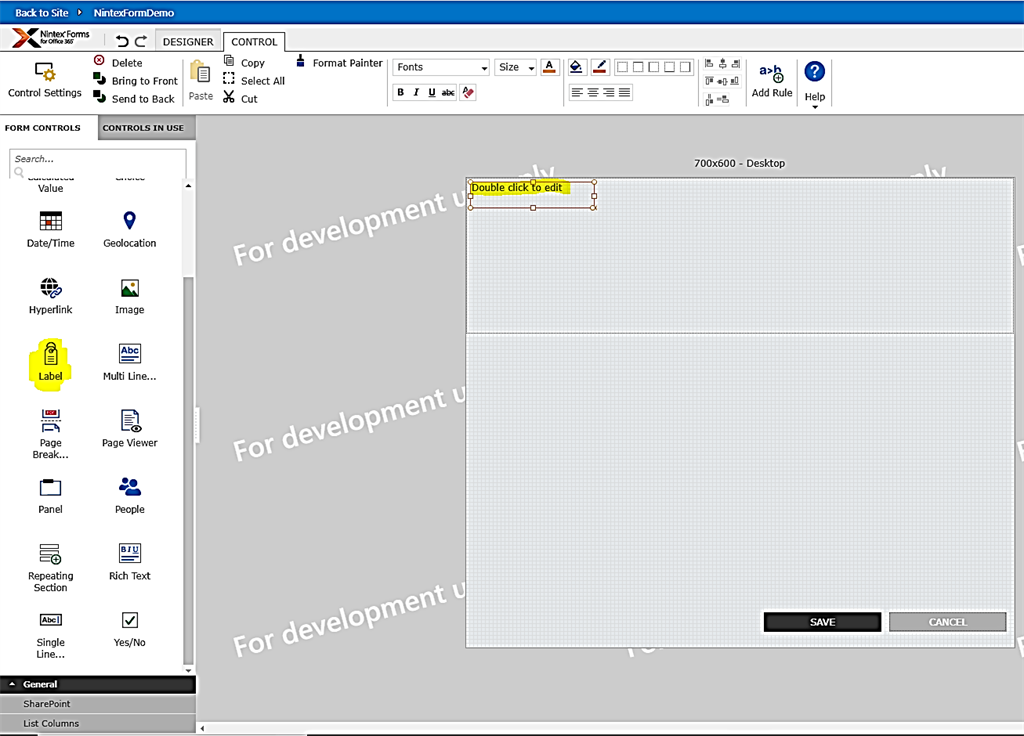Switch to the DESIGNER tab
Screen dimensions: 1024x736
188,41
